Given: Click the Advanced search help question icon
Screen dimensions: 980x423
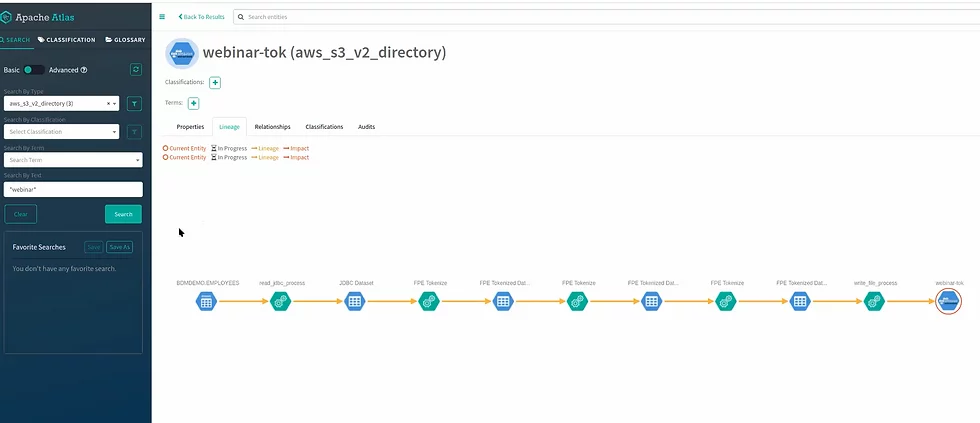Looking at the screenshot, I should point(84,70).
